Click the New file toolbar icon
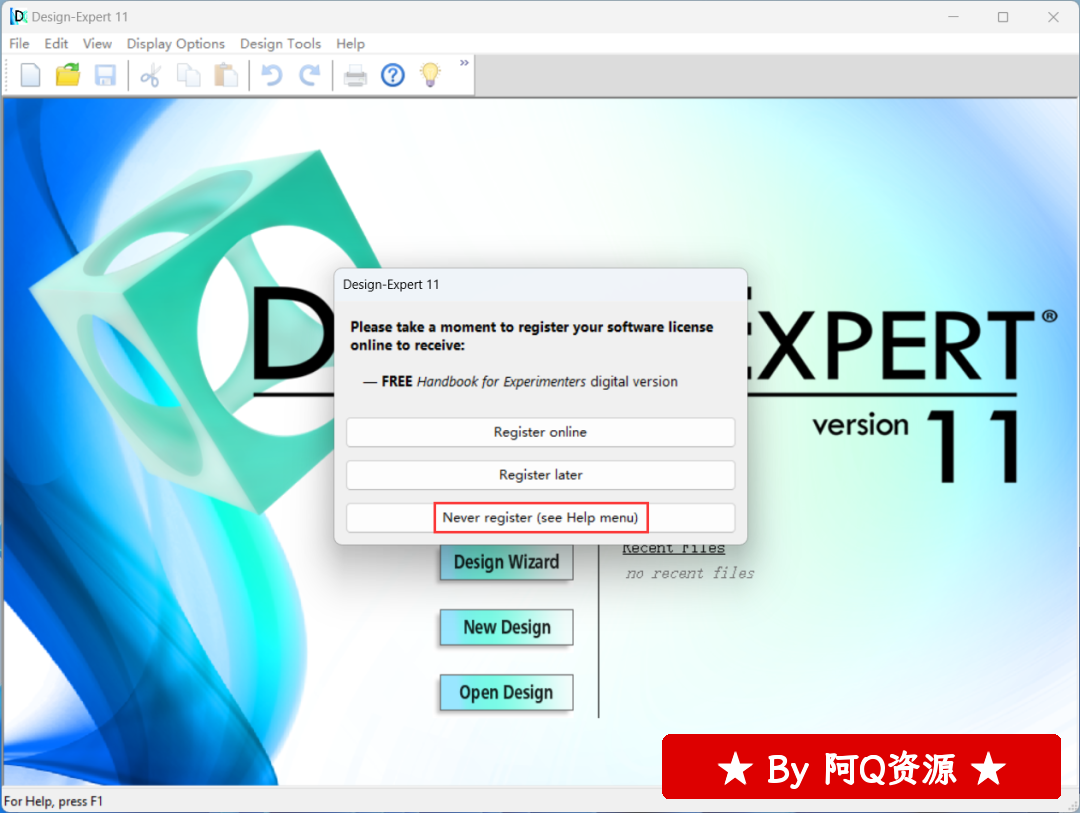The height and width of the screenshot is (813, 1080). coord(31,75)
